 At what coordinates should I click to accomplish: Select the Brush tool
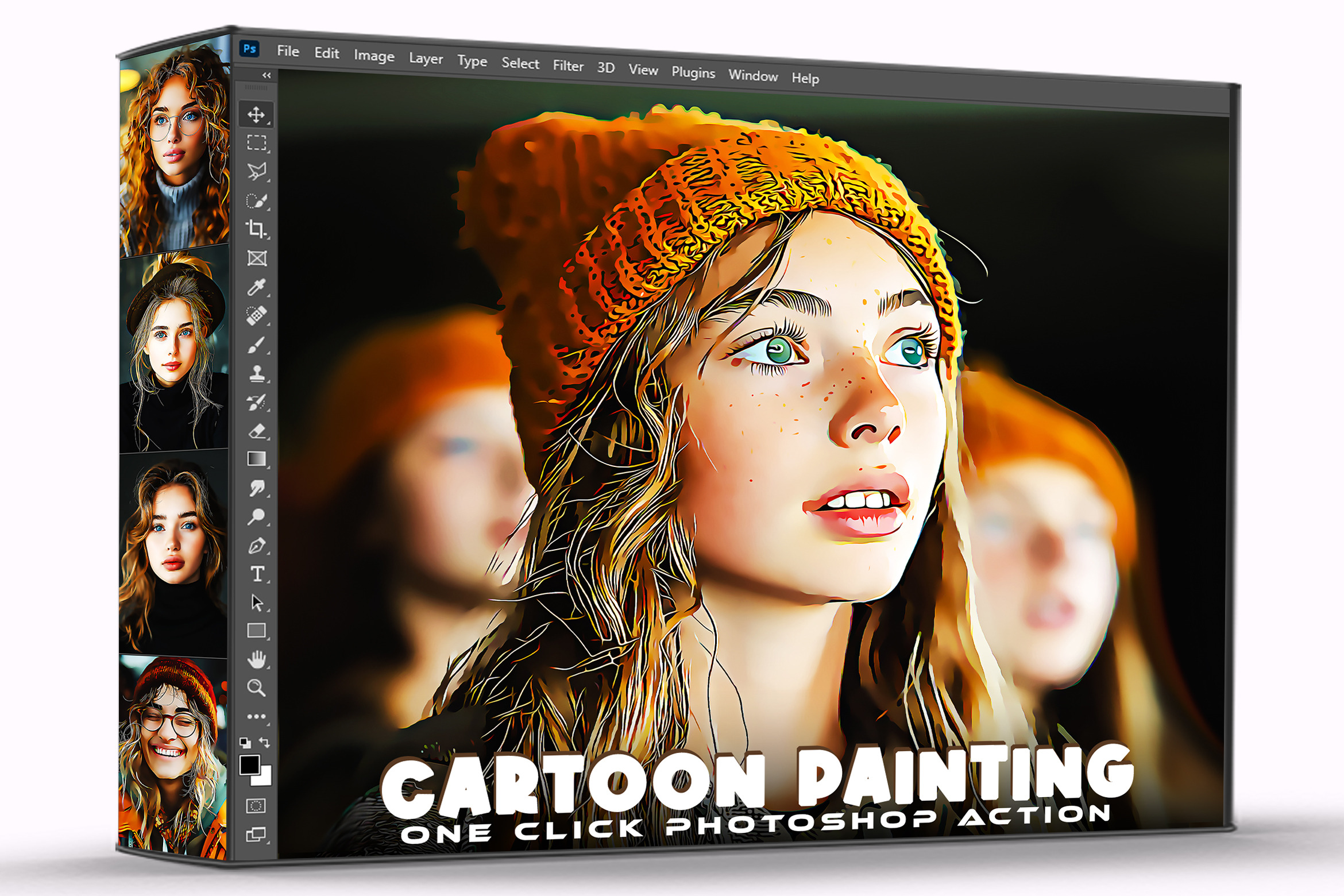(256, 345)
